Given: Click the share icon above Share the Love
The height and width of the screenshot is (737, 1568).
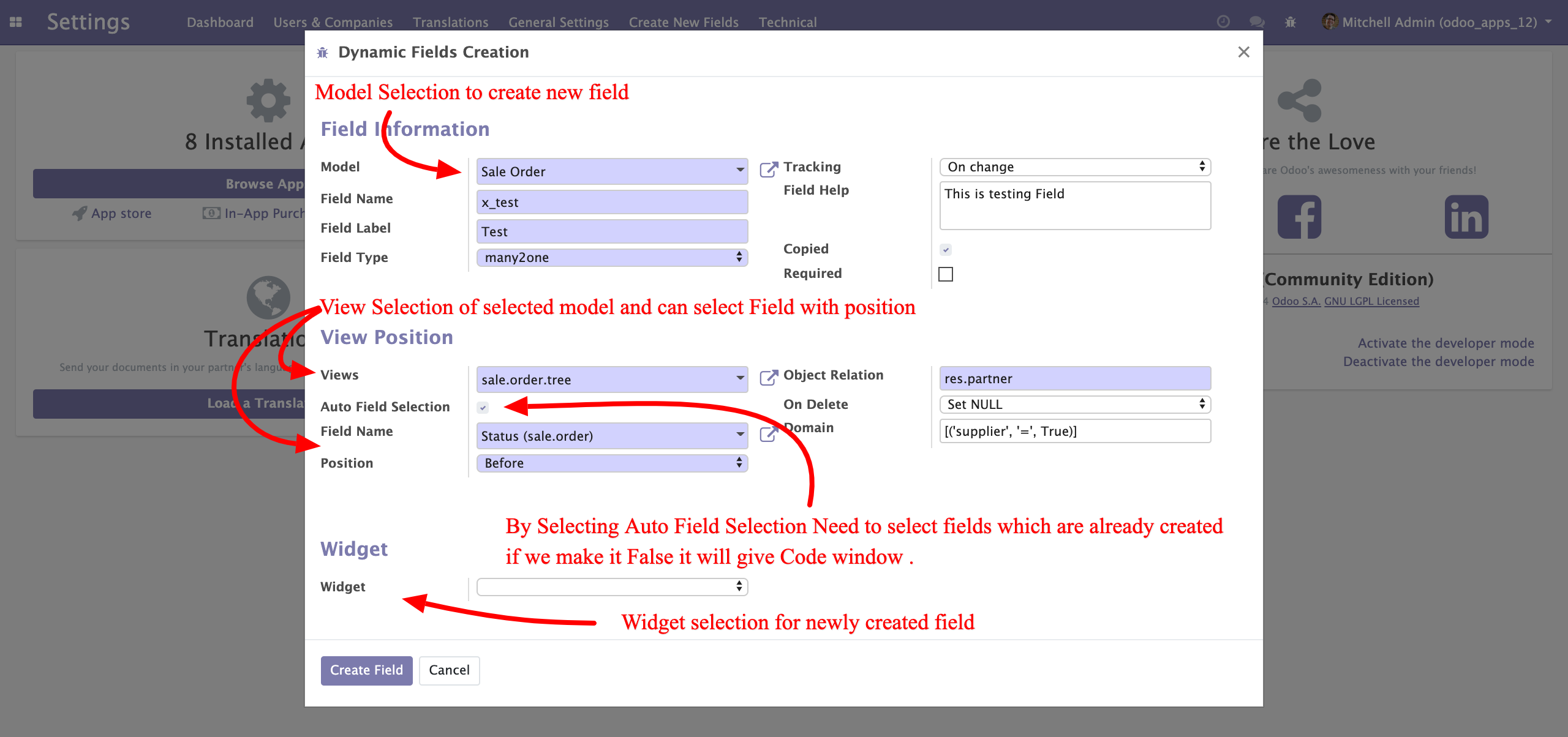Looking at the screenshot, I should [1299, 100].
